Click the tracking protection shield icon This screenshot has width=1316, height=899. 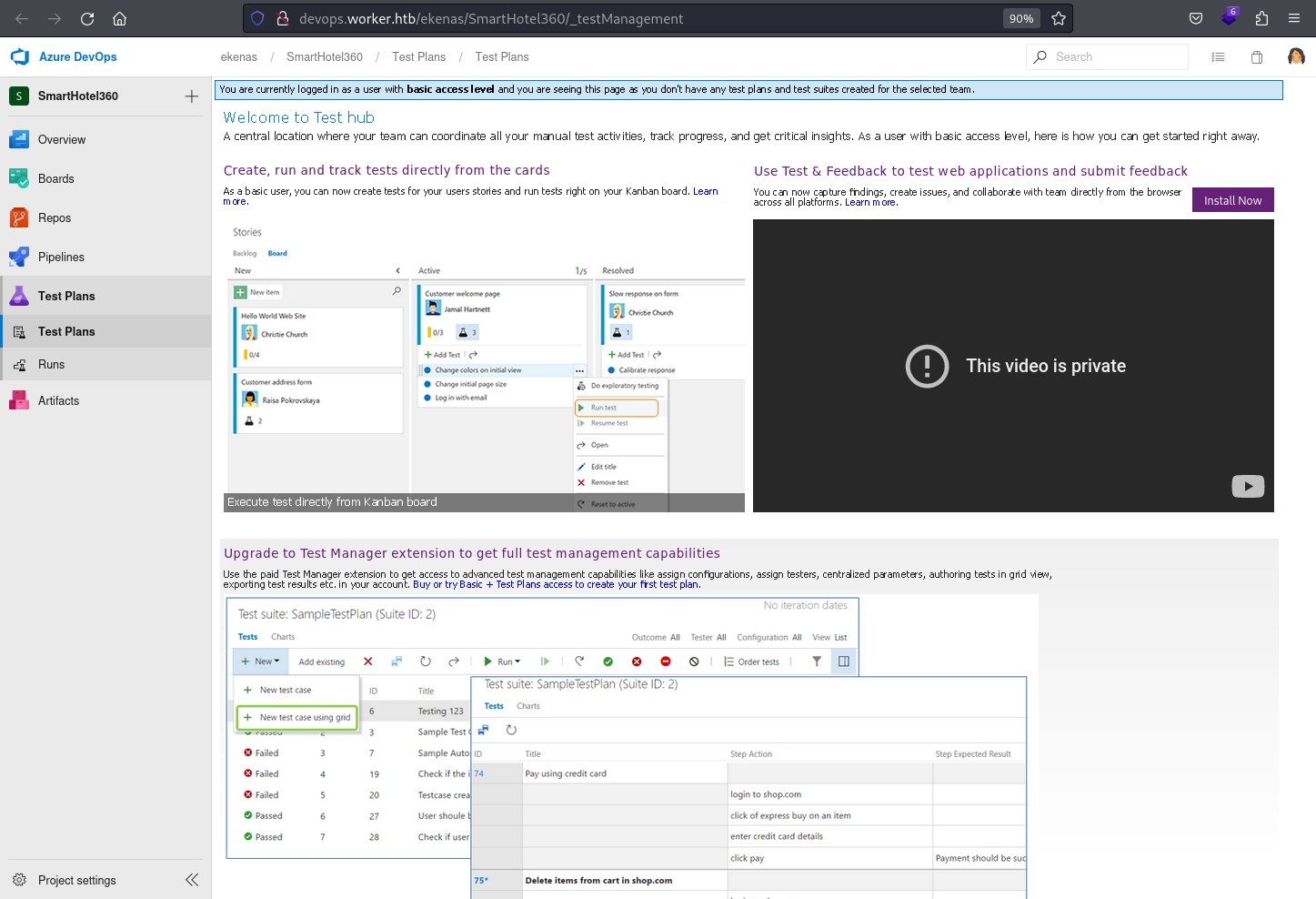click(257, 18)
